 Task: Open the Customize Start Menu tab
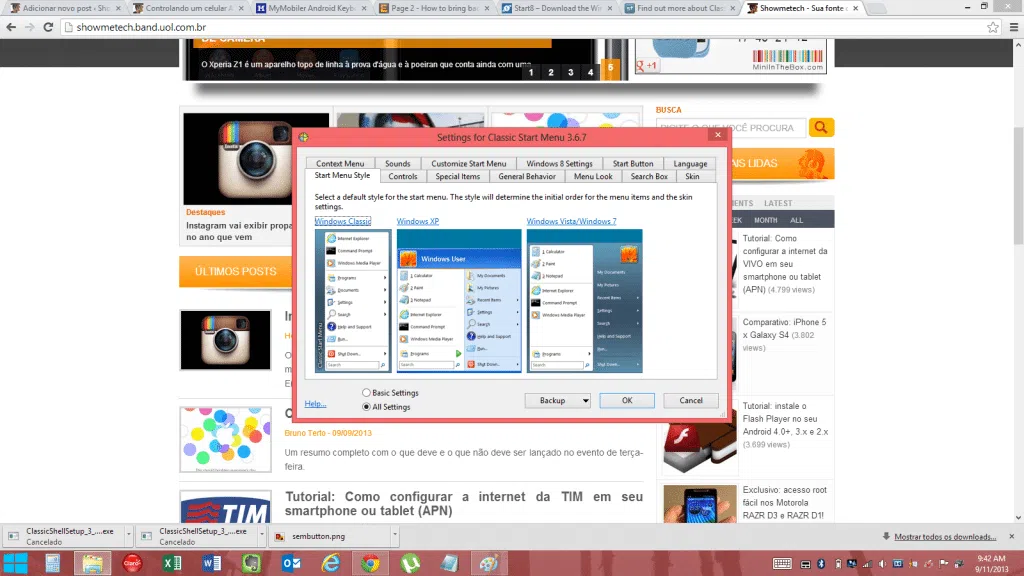tap(468, 163)
